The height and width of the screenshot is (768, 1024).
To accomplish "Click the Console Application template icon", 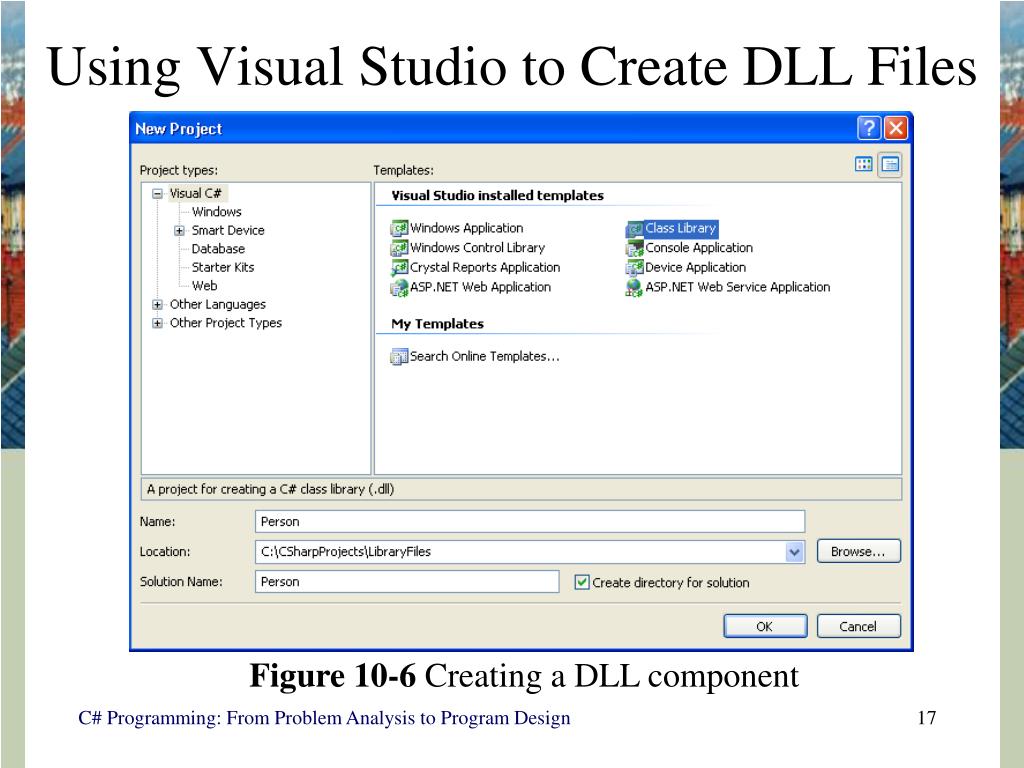I will click(x=635, y=248).
